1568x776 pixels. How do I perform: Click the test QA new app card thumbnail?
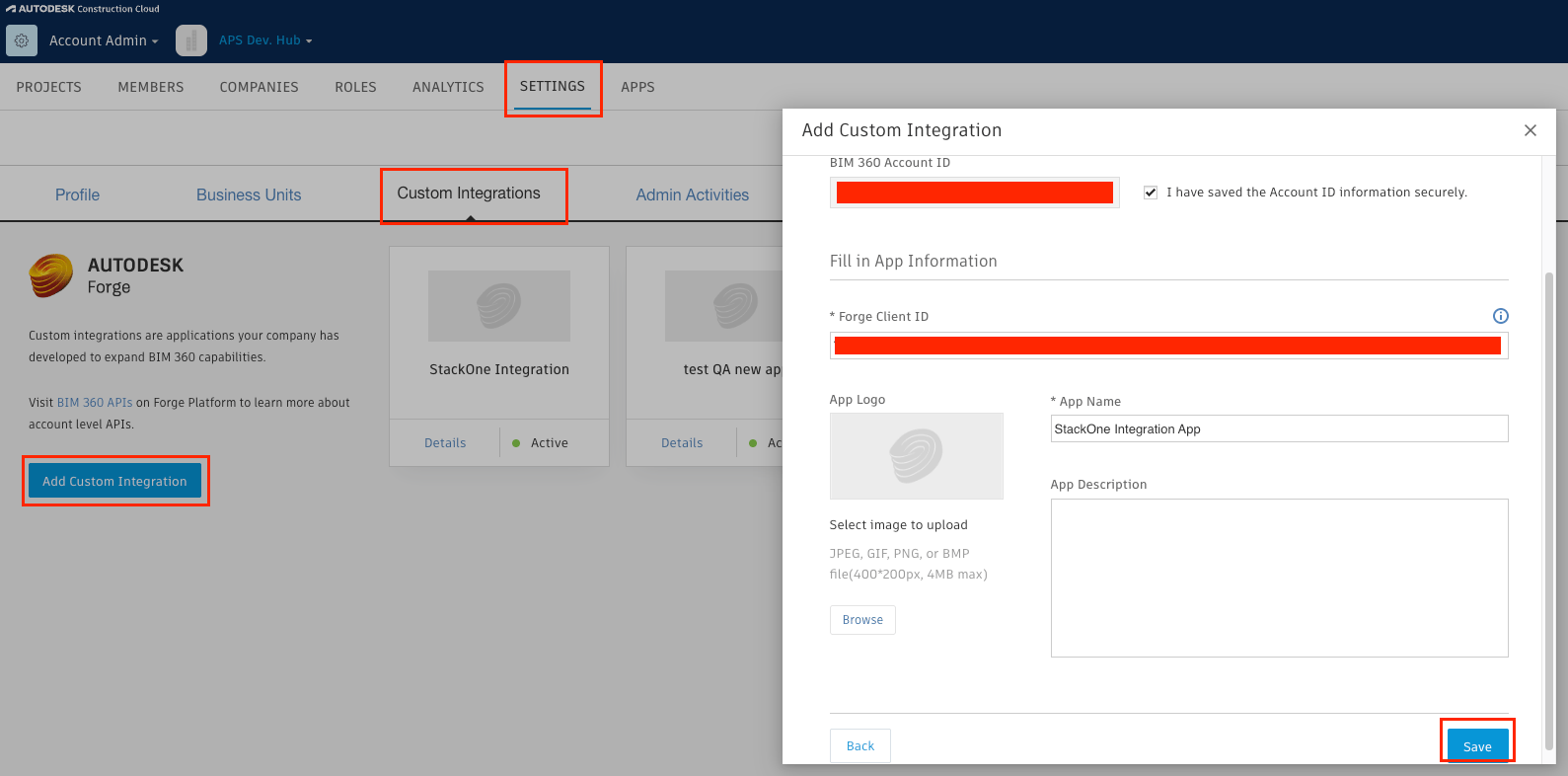click(723, 306)
